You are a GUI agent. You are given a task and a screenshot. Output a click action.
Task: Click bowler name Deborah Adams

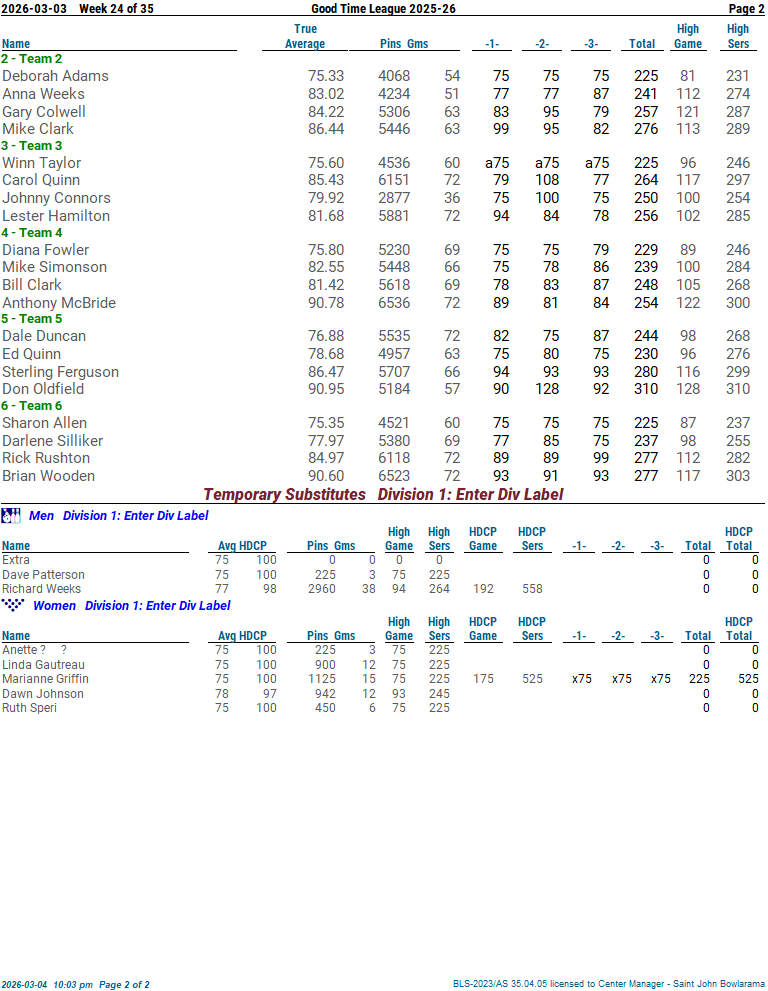pos(55,76)
